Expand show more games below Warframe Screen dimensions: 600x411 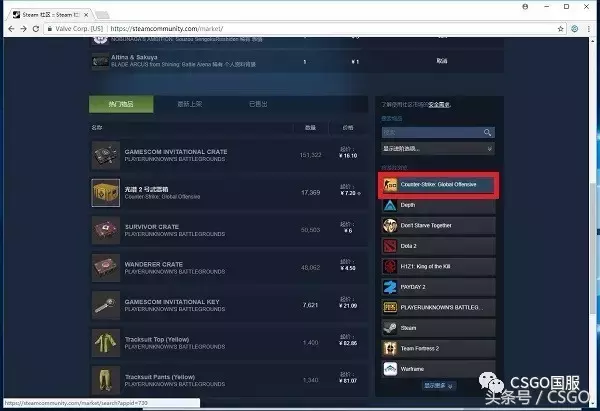click(438, 386)
